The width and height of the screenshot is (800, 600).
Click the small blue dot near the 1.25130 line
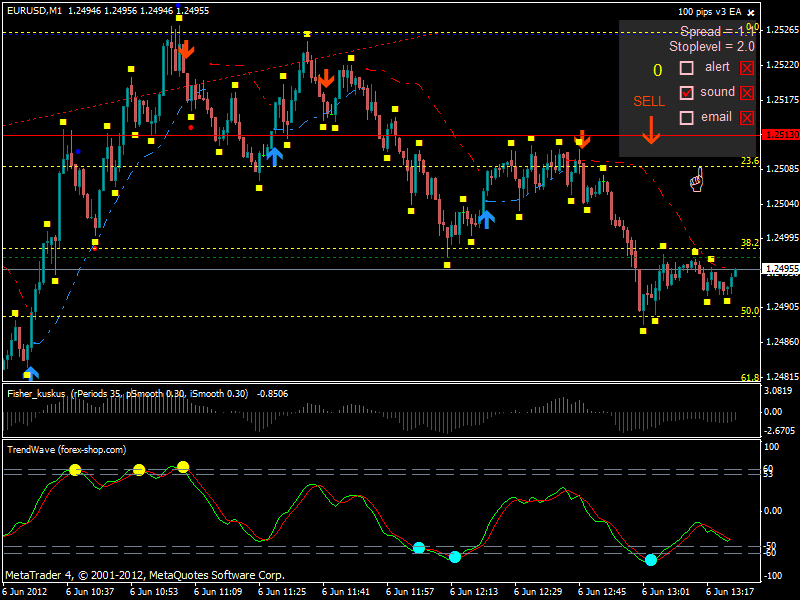click(78, 152)
